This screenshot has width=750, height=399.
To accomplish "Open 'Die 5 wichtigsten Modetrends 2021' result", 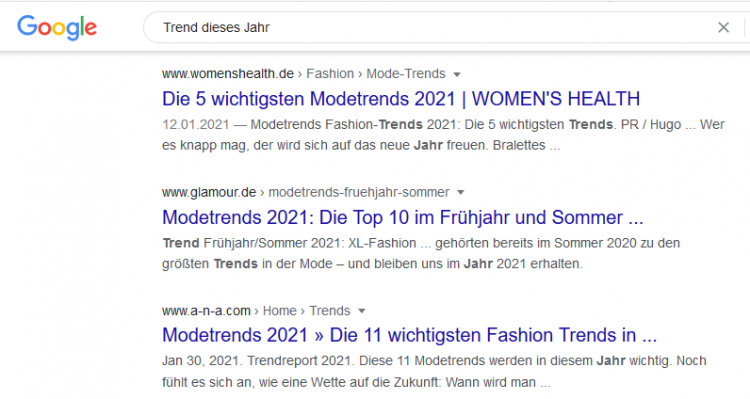I will pyautogui.click(x=401, y=99).
